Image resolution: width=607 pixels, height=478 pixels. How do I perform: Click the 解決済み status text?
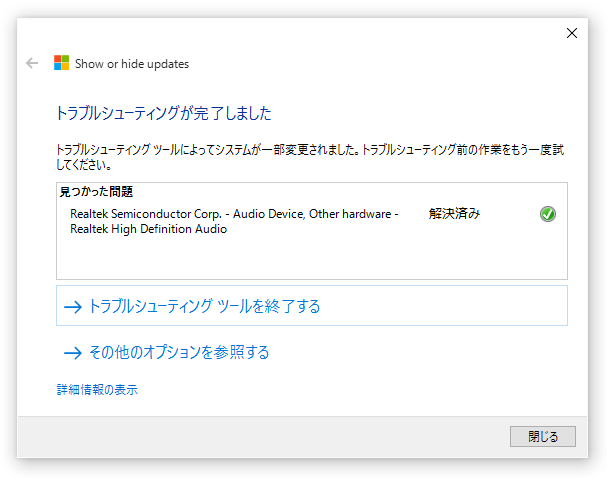[454, 214]
